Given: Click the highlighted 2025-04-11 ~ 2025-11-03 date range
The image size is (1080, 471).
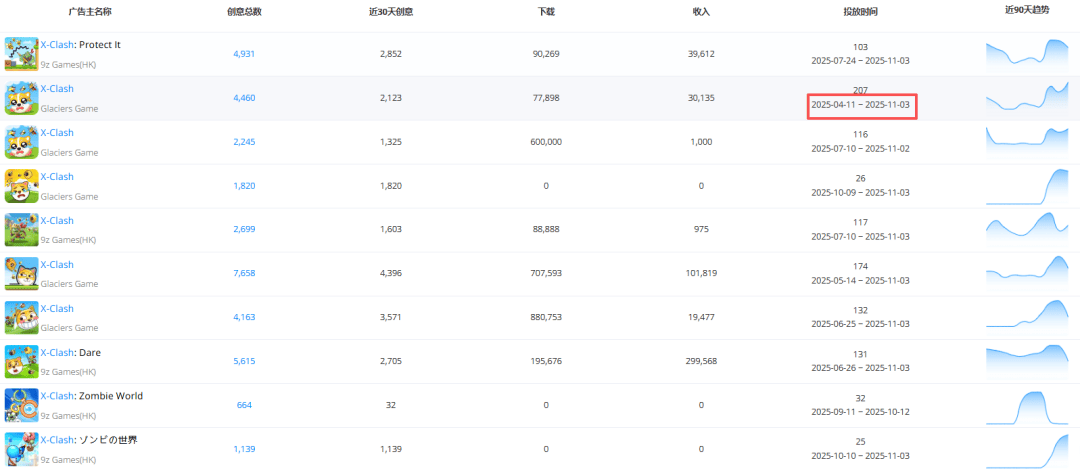Looking at the screenshot, I should click(x=860, y=105).
